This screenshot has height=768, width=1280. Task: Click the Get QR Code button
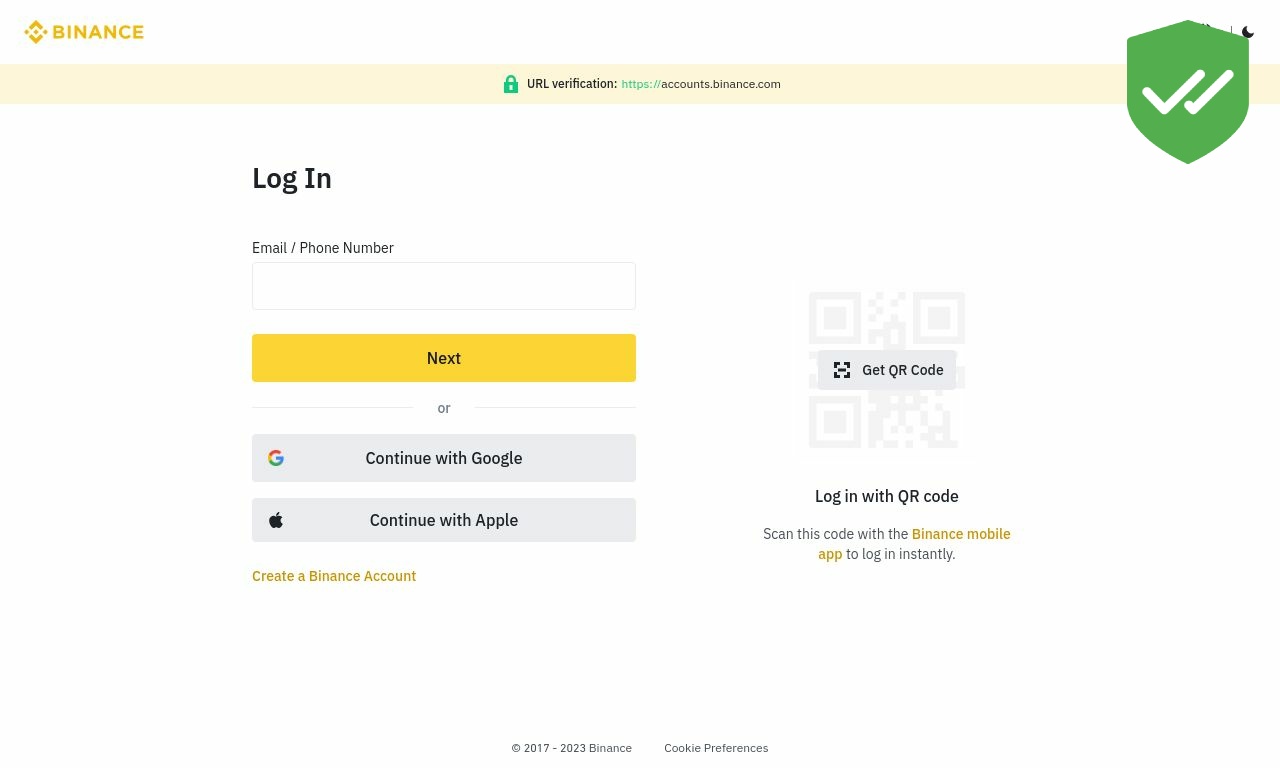coord(887,370)
